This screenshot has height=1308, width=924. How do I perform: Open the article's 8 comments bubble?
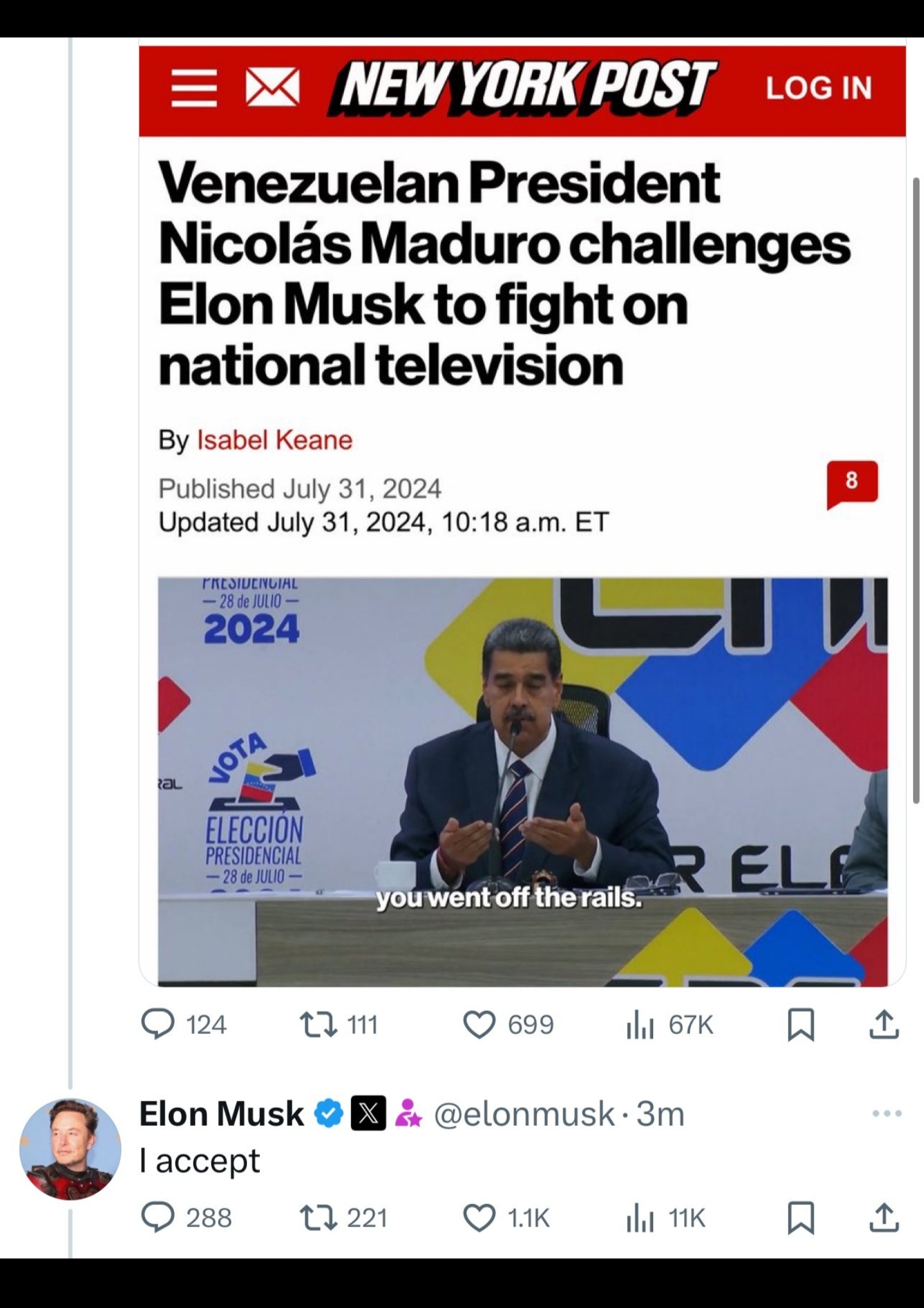click(851, 483)
